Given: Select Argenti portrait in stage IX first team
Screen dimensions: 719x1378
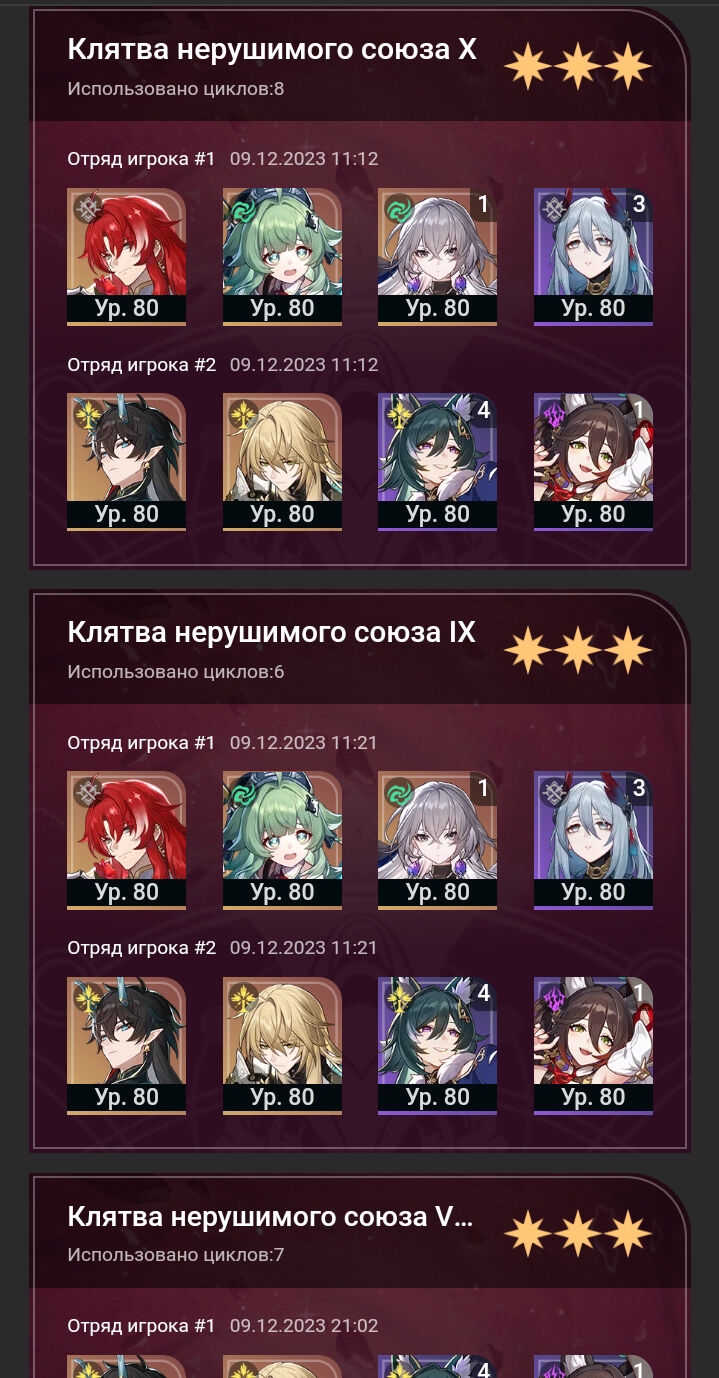Looking at the screenshot, I should 126,840.
